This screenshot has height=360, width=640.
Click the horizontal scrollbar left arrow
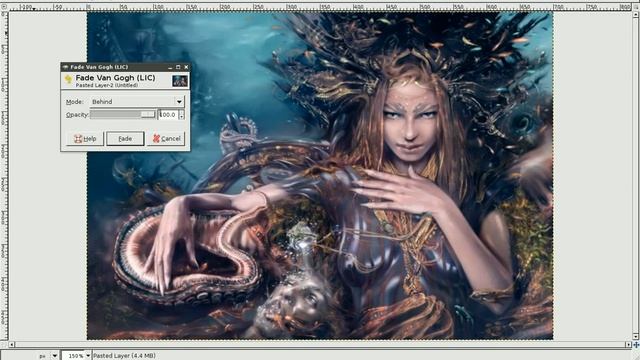coord(11,345)
